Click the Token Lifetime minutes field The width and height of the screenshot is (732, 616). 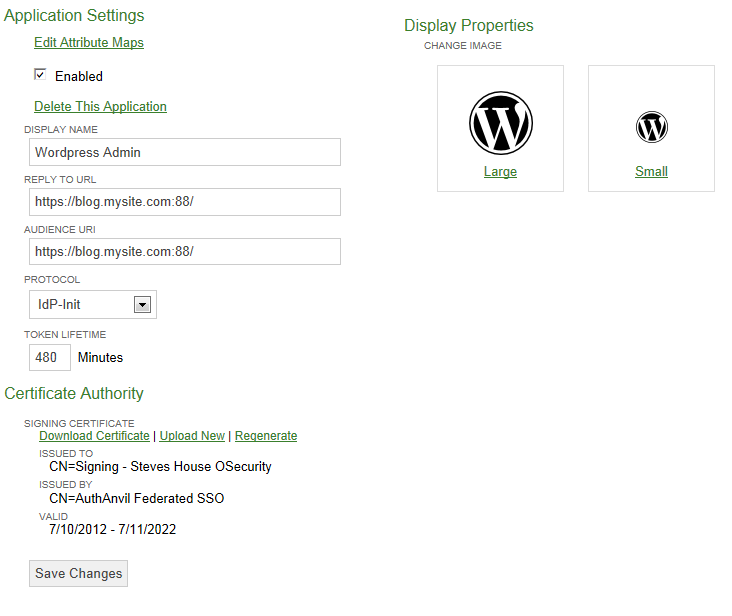[x=50, y=357]
